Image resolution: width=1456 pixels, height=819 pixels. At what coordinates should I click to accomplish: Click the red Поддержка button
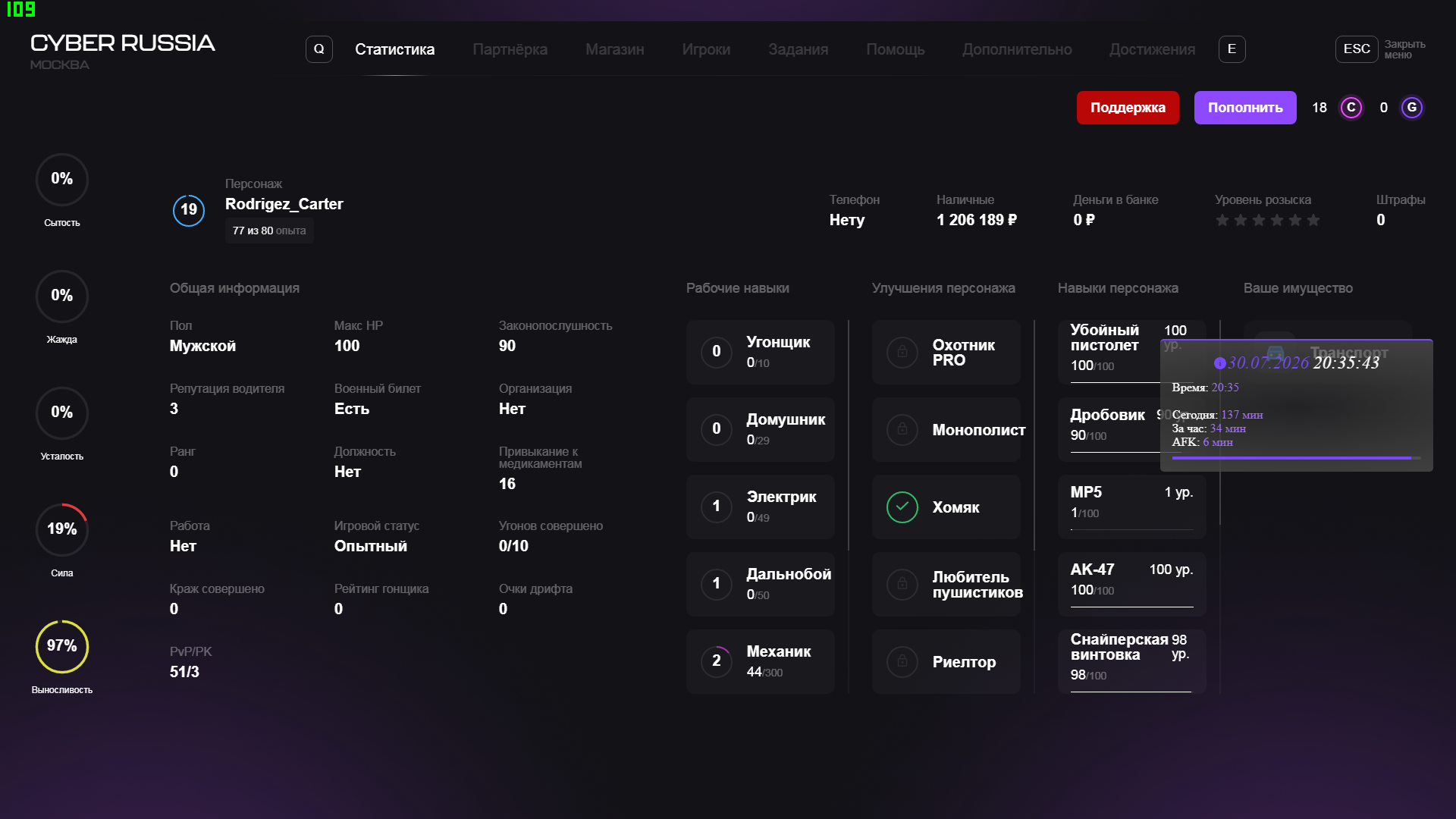coord(1128,108)
